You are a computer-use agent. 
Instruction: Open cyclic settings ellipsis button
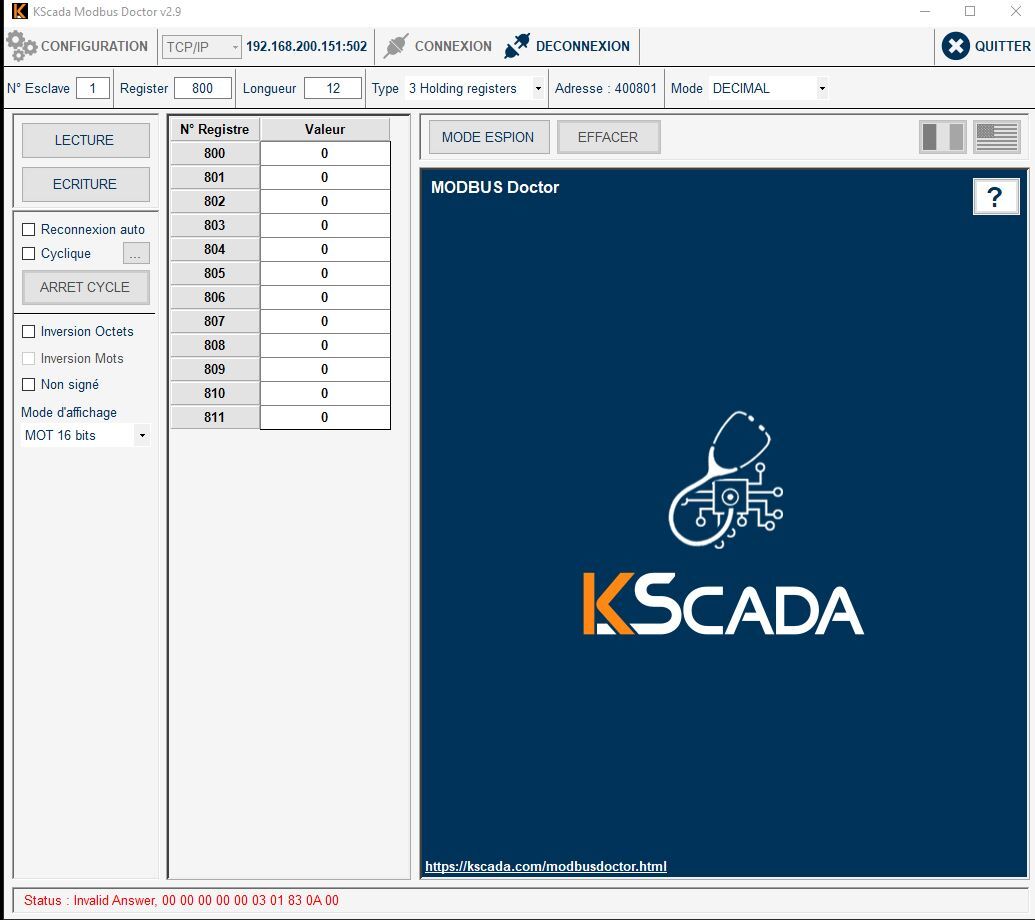tap(136, 253)
